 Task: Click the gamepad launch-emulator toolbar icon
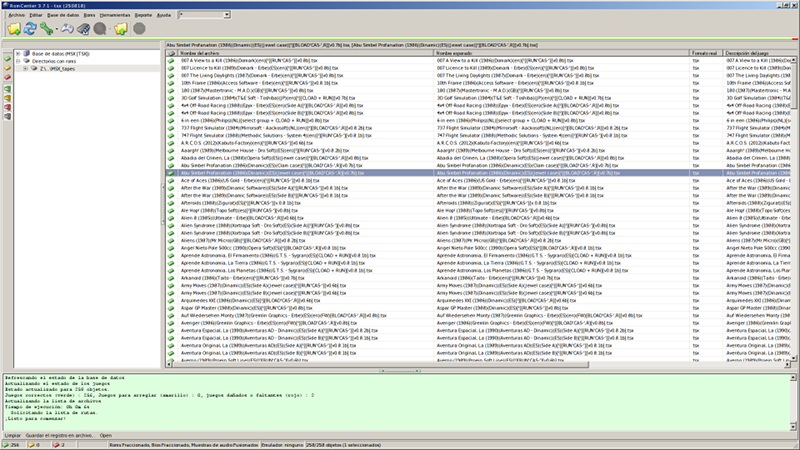pyautogui.click(x=67, y=29)
